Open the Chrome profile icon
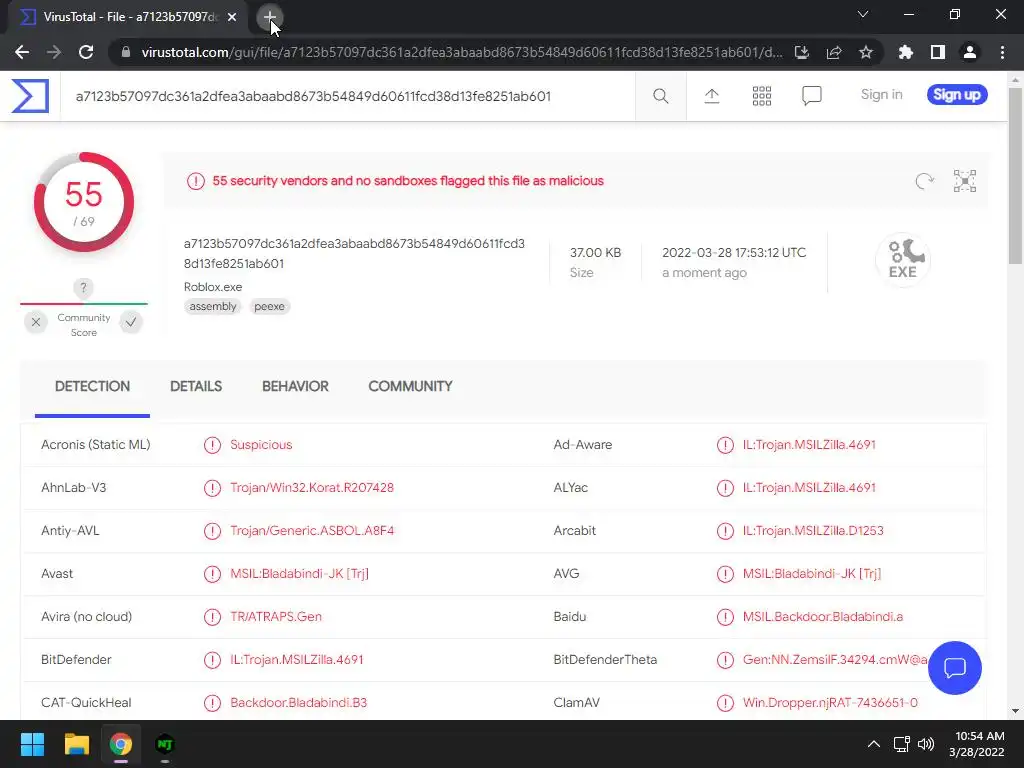 point(969,52)
